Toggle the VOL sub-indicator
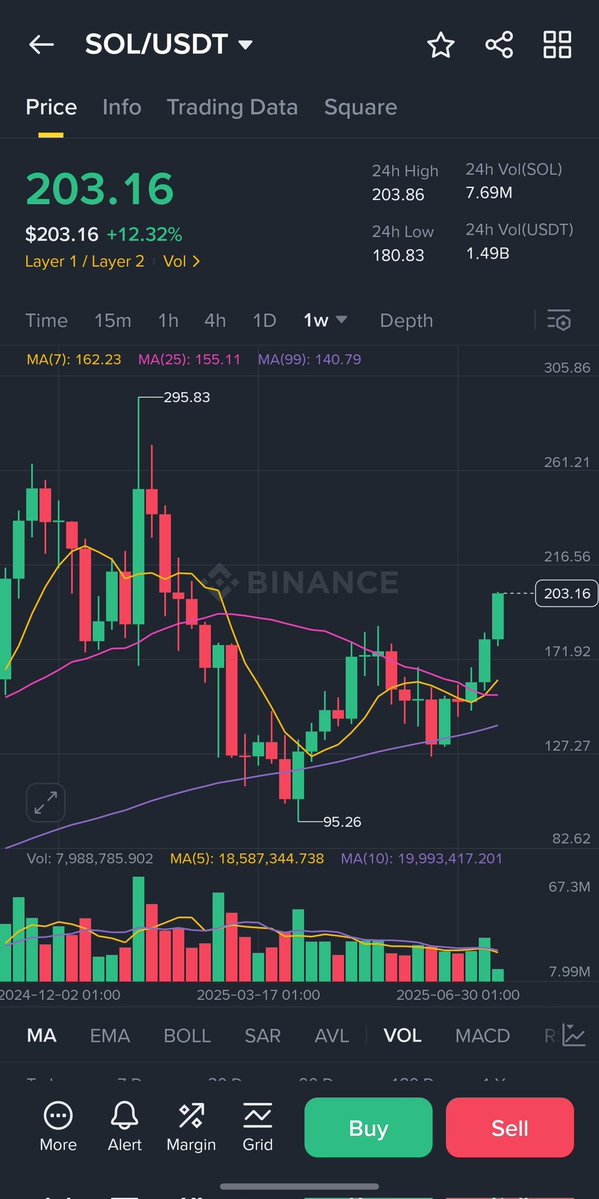 coord(402,1035)
